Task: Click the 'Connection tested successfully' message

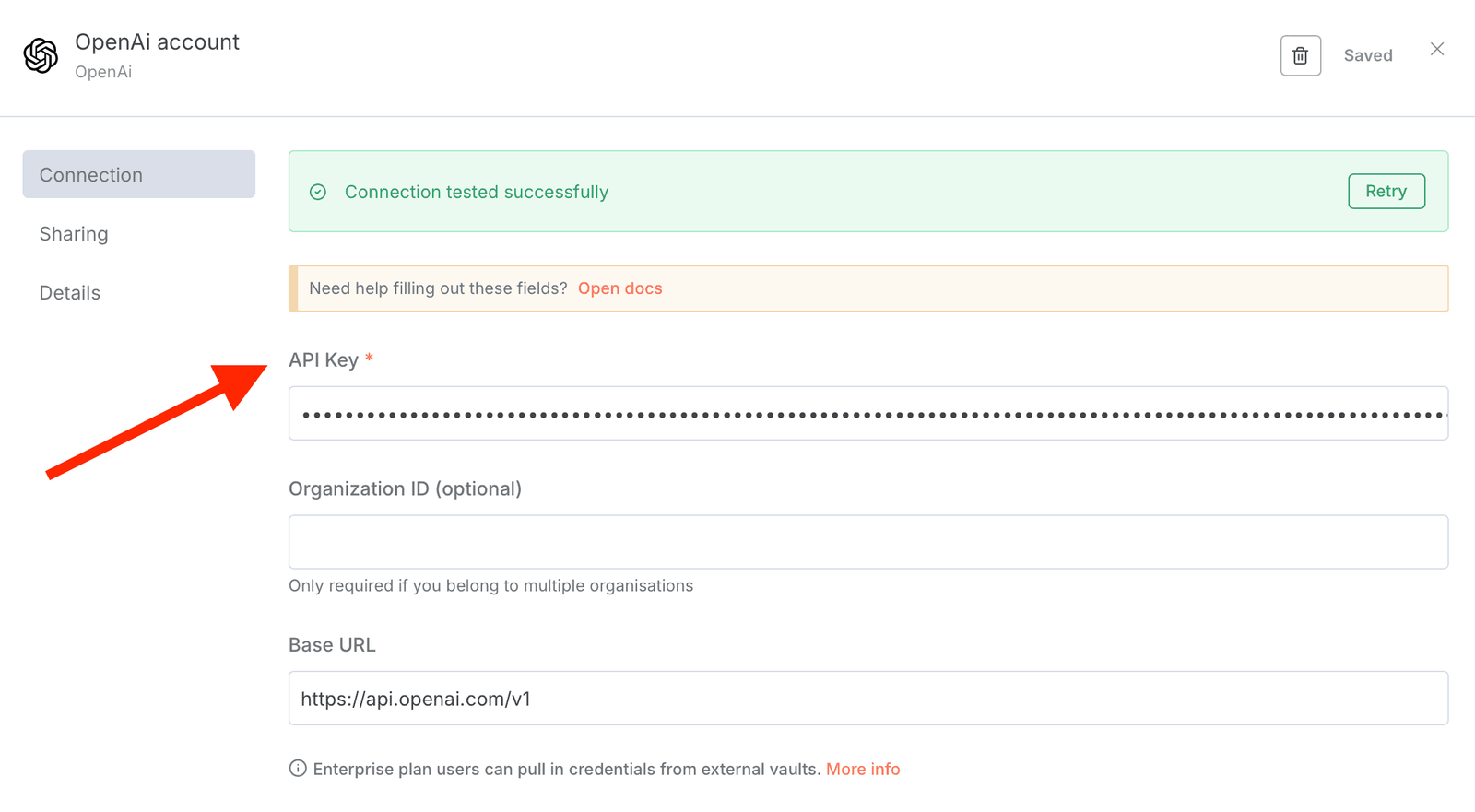Action: point(476,192)
